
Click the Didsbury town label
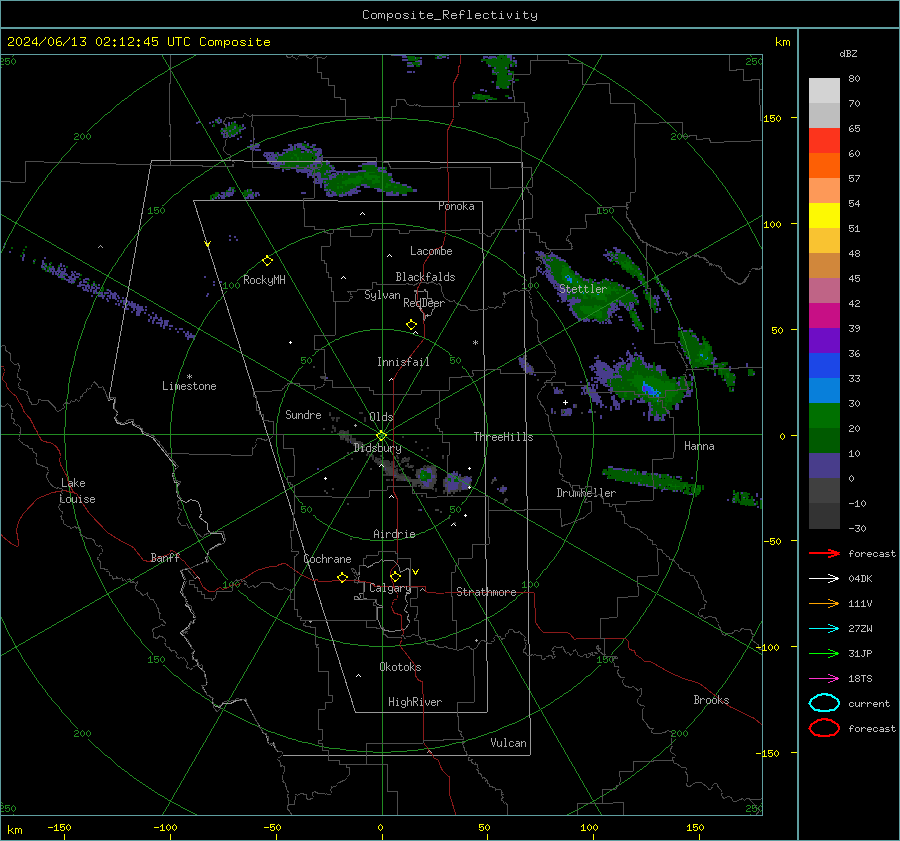coord(377,448)
